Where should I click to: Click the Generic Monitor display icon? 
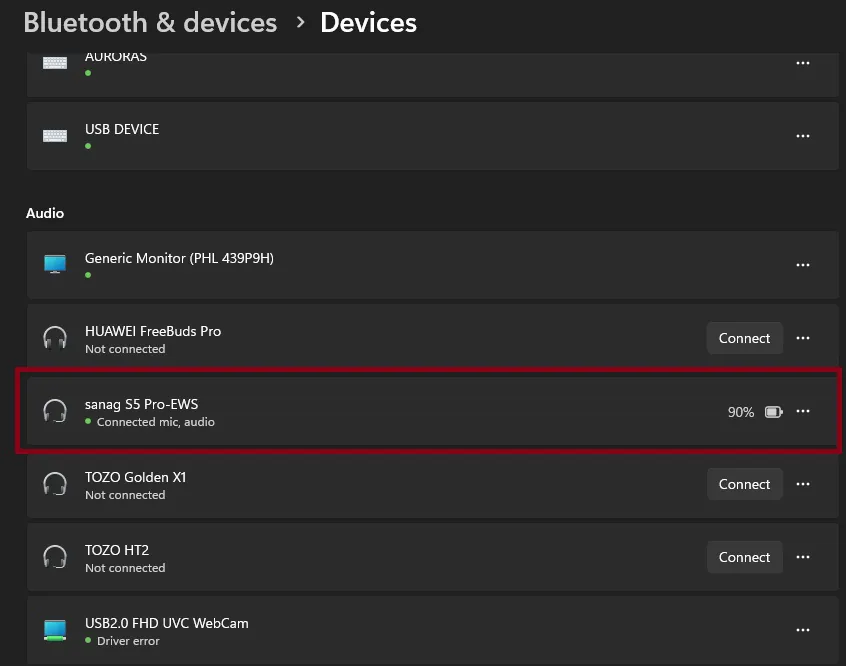pos(55,264)
